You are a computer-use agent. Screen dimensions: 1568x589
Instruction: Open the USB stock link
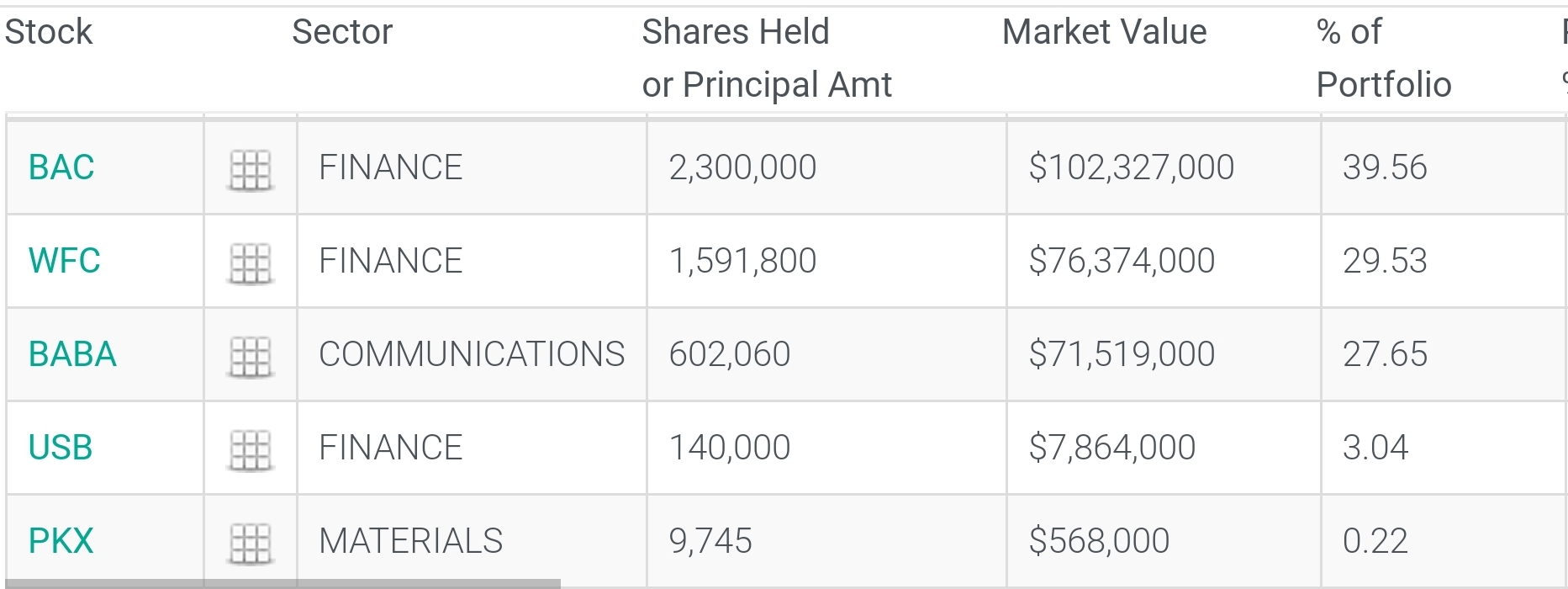[x=61, y=448]
